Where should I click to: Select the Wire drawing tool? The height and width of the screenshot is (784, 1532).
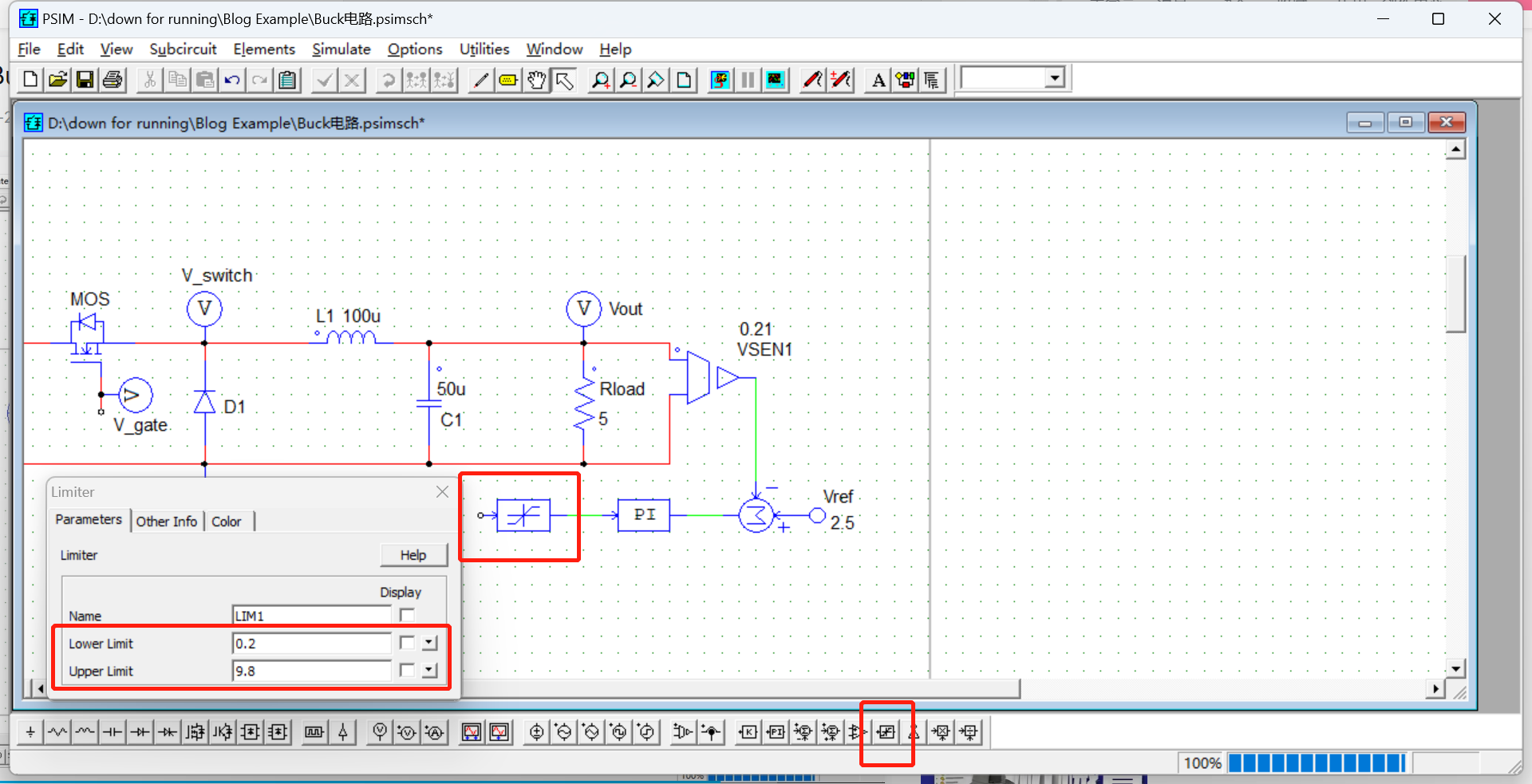click(480, 80)
